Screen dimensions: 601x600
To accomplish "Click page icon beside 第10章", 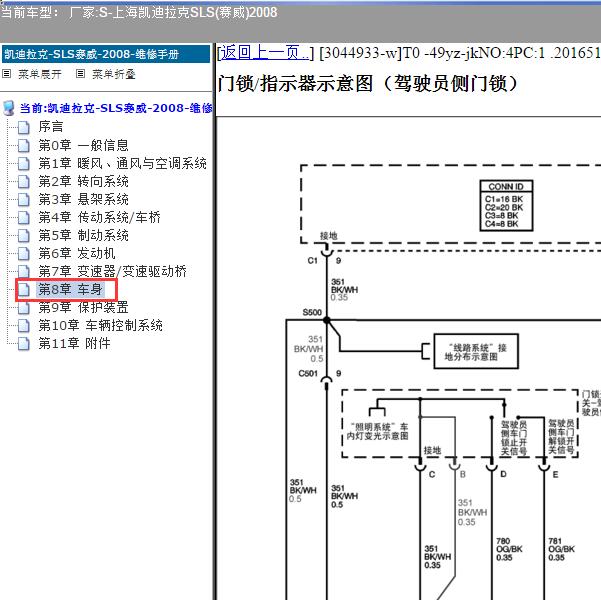I will 24,325.
